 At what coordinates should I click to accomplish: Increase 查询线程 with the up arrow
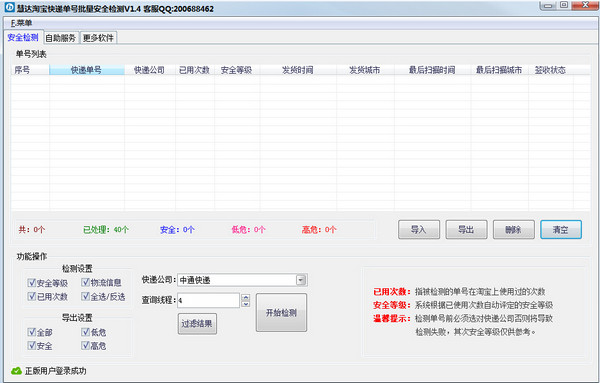tap(246, 297)
